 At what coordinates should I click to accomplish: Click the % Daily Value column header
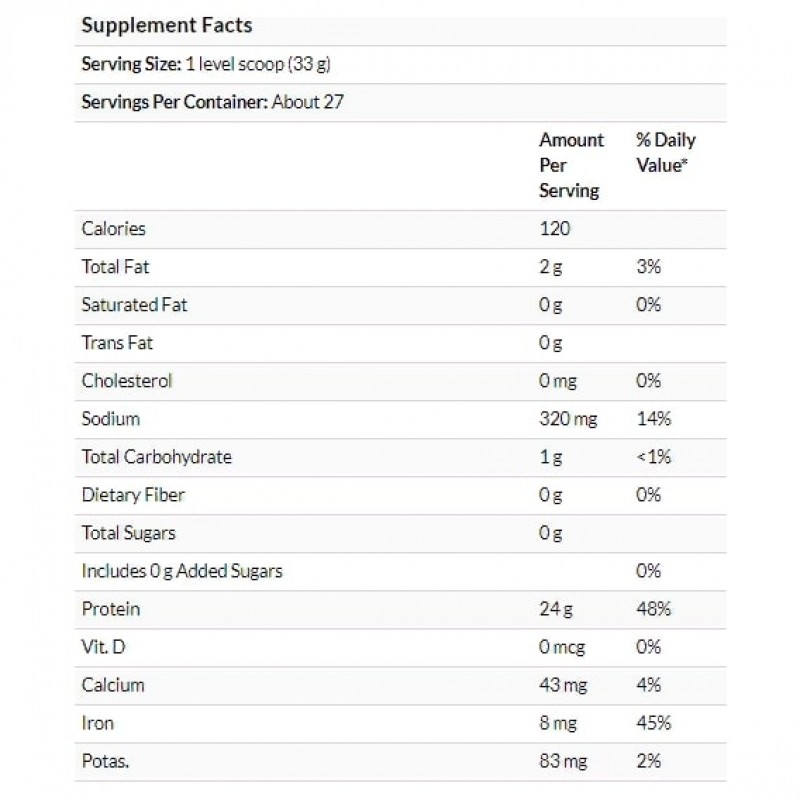pyautogui.click(x=665, y=152)
